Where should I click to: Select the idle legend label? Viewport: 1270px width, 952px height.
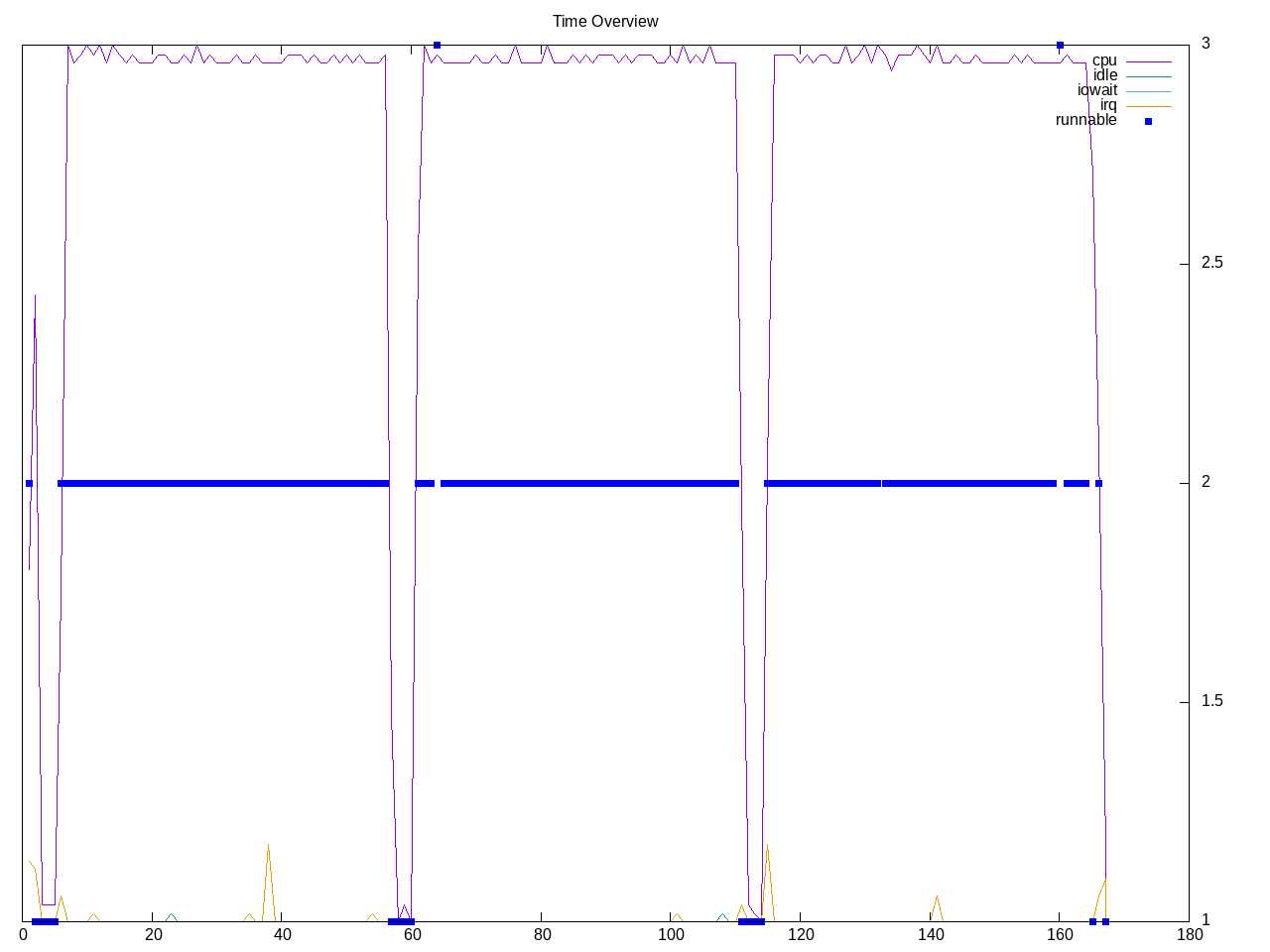pyautogui.click(x=1104, y=75)
